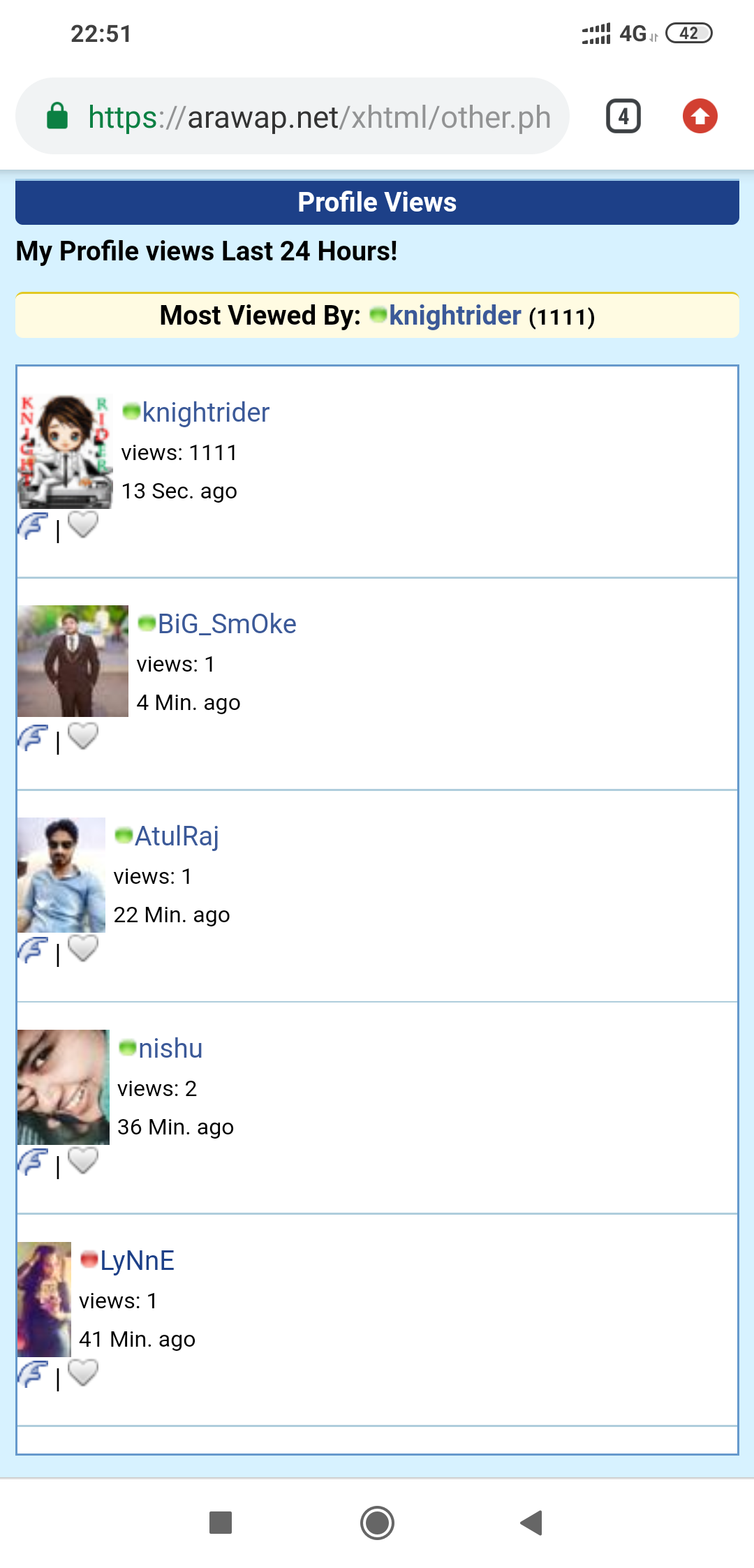Screen dimensions: 754x1568
Task: Tap the Android home navigation button
Action: pyautogui.click(x=377, y=1523)
